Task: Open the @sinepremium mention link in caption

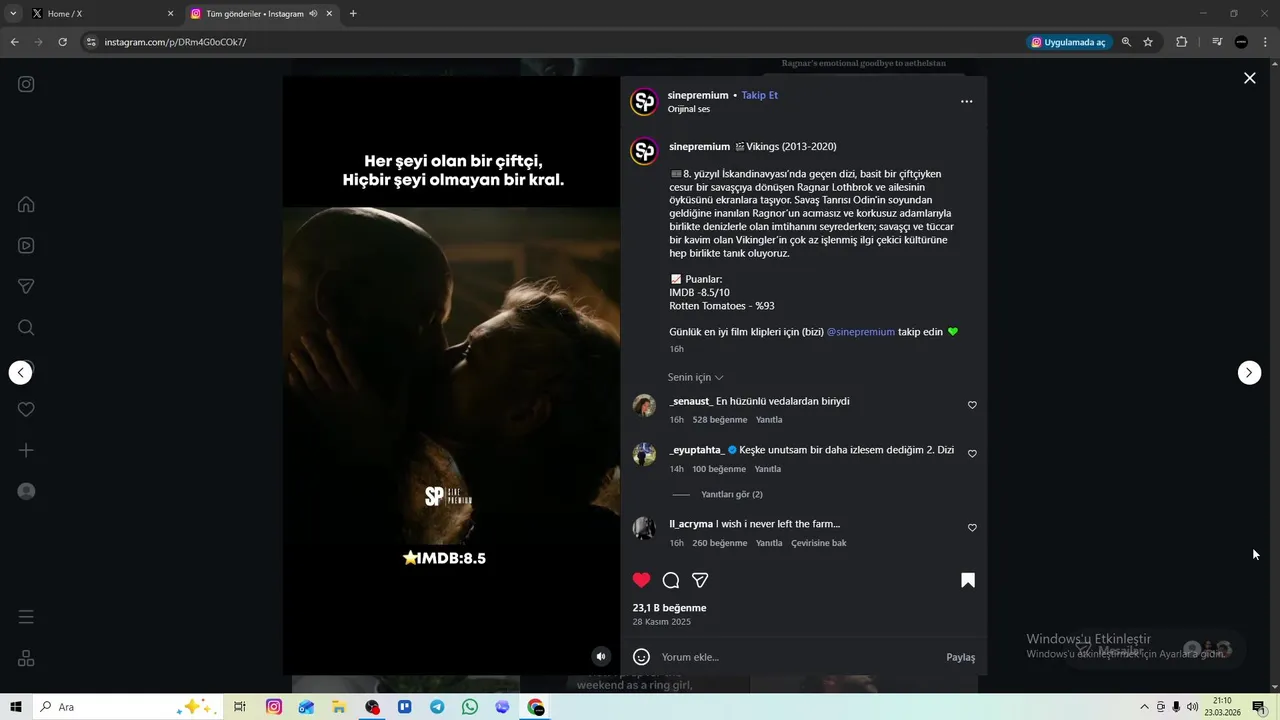Action: (x=860, y=332)
